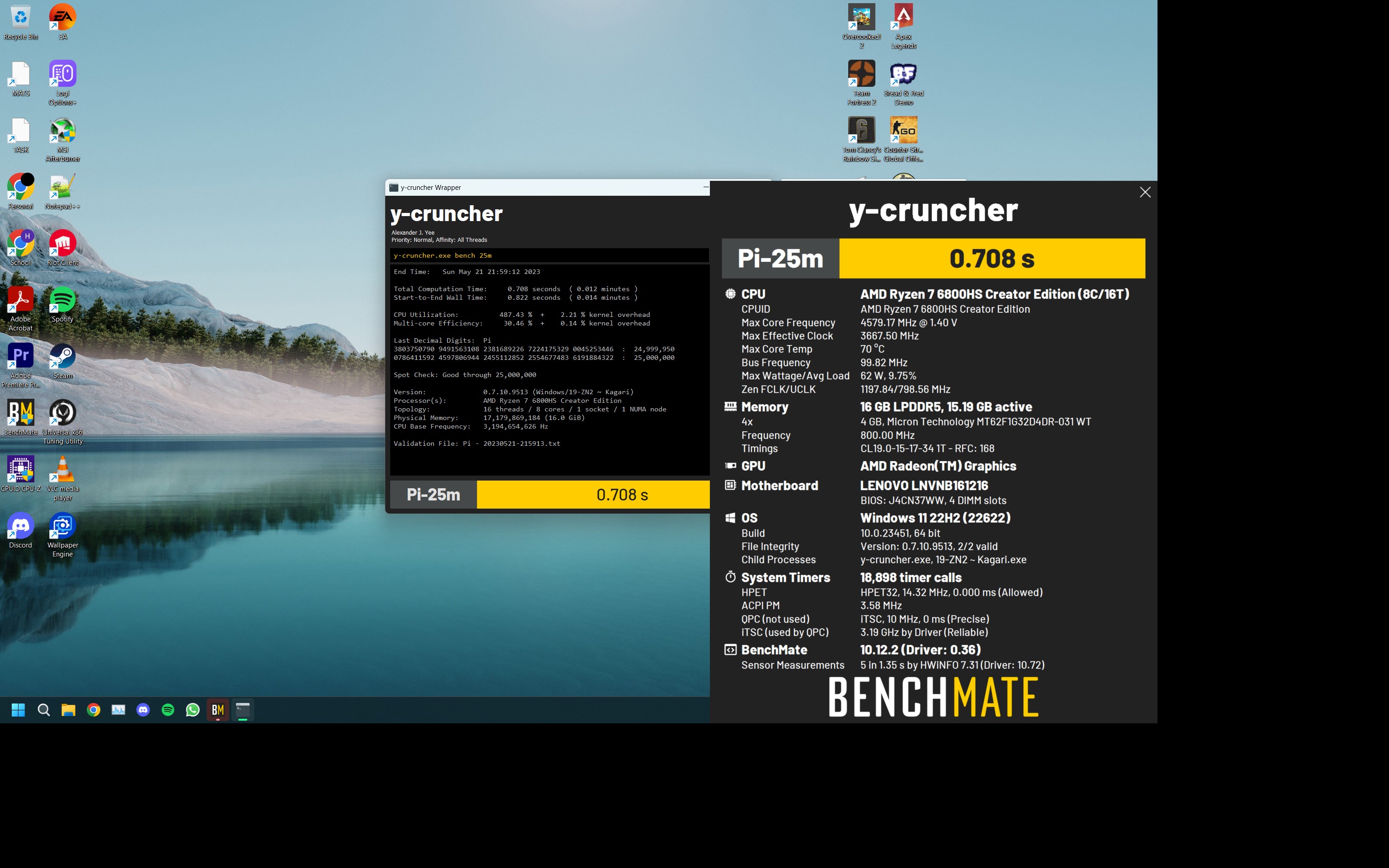Click the BenchMate version section heading

tap(774, 650)
